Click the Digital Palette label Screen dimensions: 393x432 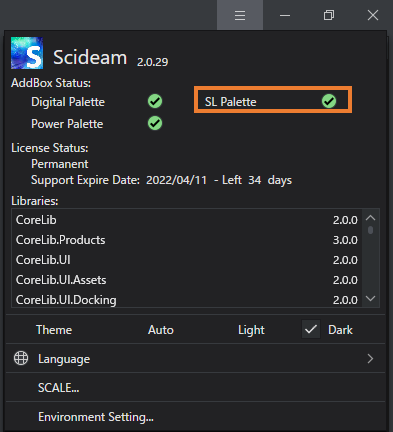pyautogui.click(x=68, y=102)
